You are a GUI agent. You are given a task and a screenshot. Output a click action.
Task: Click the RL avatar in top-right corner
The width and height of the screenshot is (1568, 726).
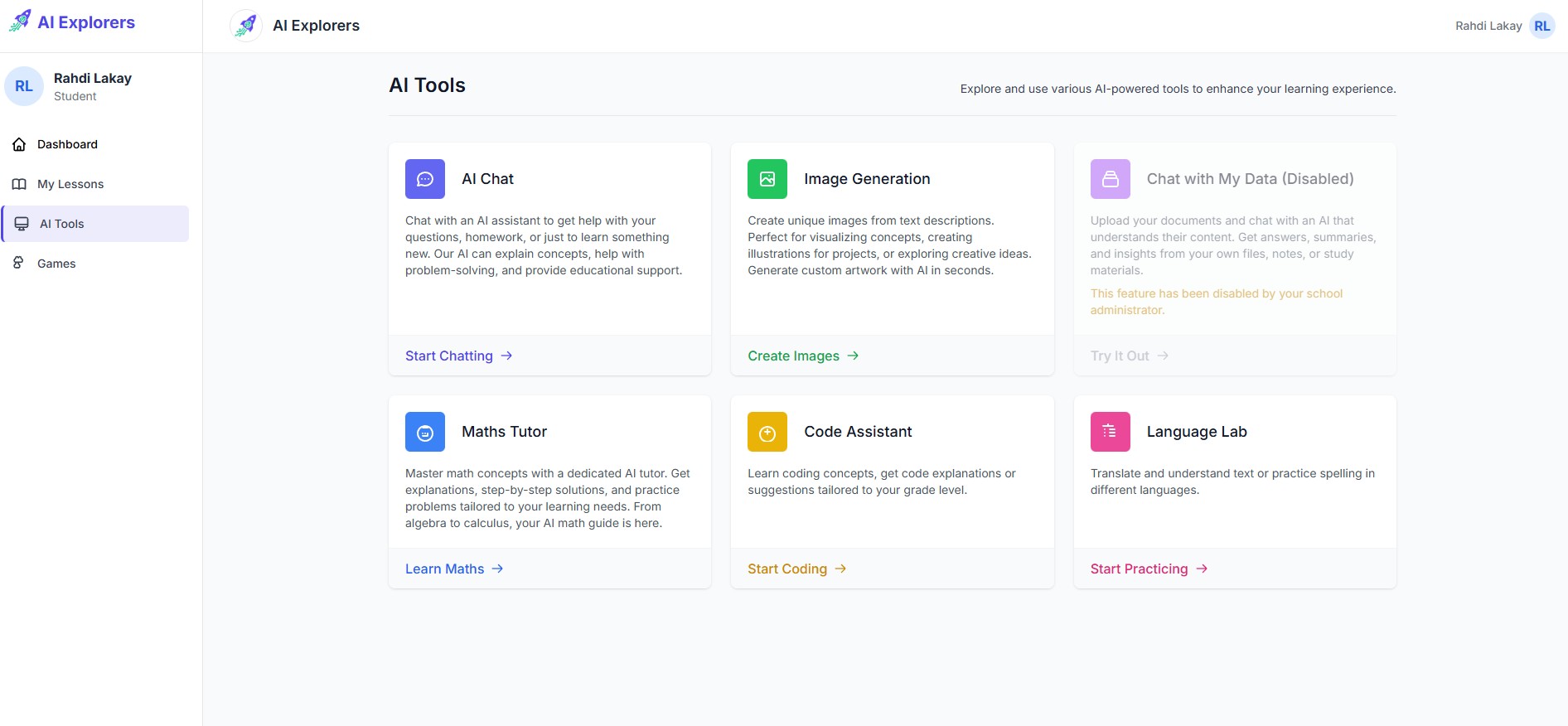[x=1541, y=26]
